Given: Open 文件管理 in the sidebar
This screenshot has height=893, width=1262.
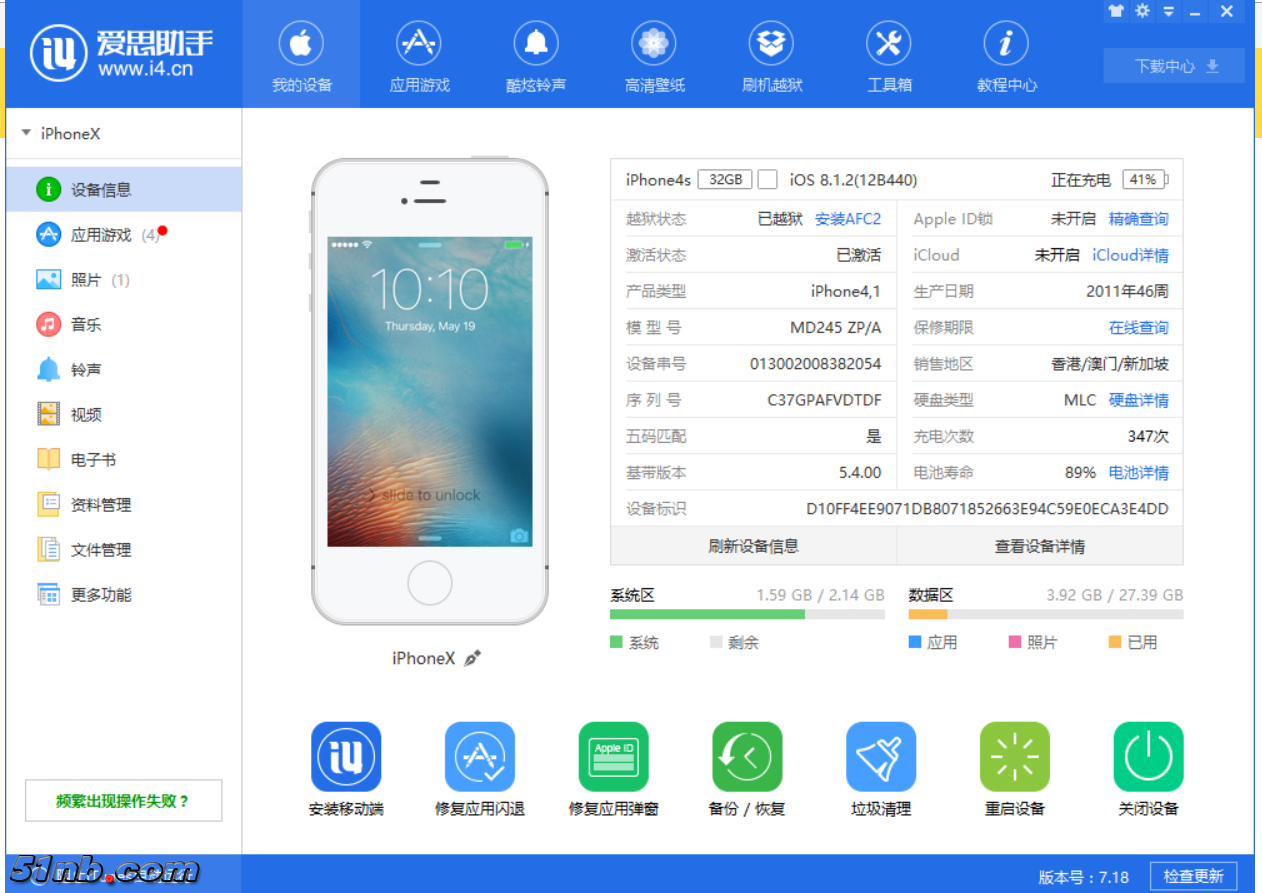Looking at the screenshot, I should click(x=124, y=549).
